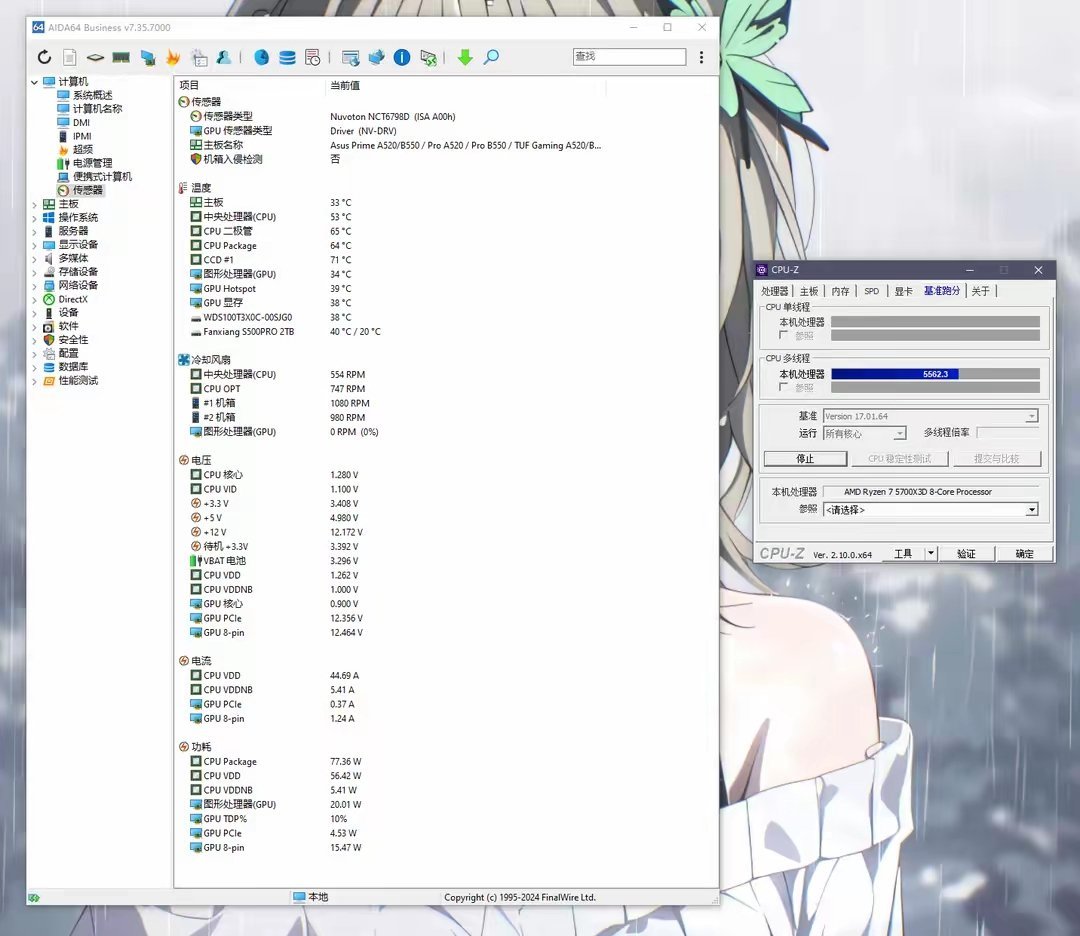The width and height of the screenshot is (1080, 936).
Task: Click the blue monitor diagnostics toolbar icon
Action: click(147, 57)
